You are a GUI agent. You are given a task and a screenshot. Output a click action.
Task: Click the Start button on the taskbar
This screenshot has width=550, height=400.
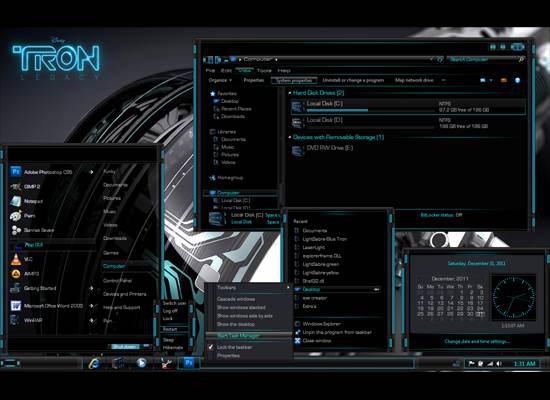[11, 364]
